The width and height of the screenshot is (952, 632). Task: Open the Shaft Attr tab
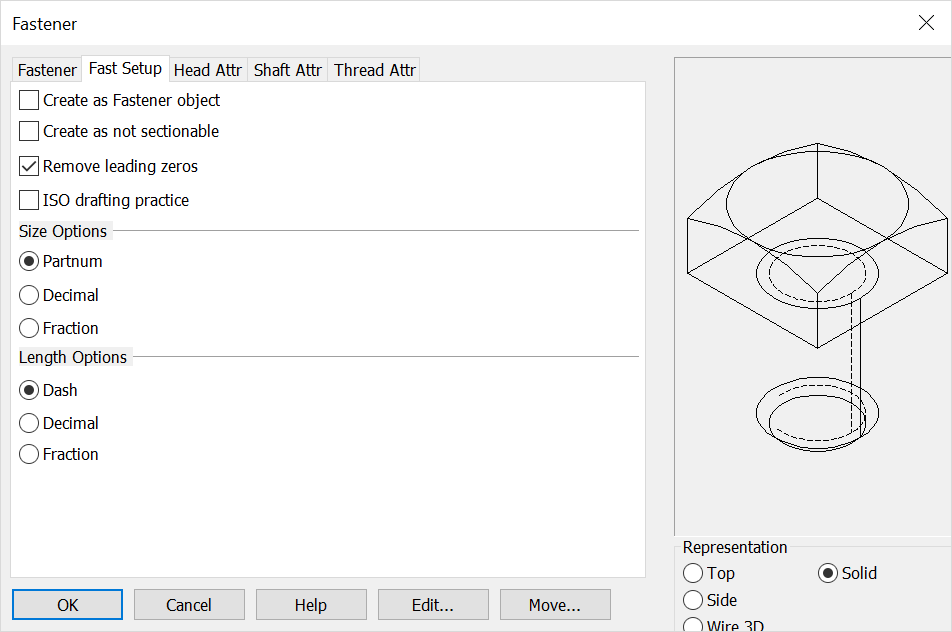(x=287, y=69)
